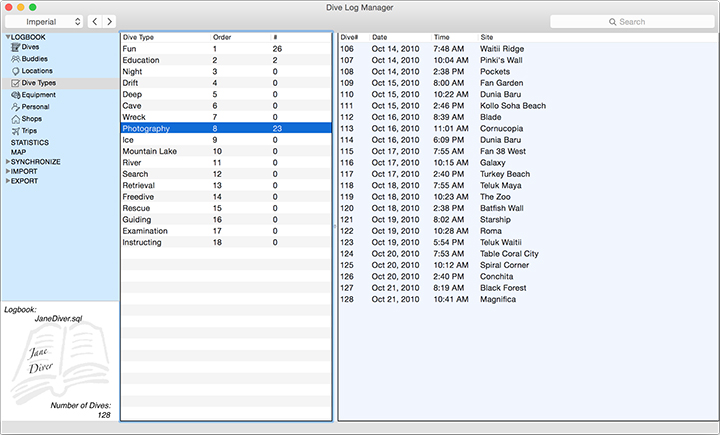Expand the IMPORT section

(7, 172)
